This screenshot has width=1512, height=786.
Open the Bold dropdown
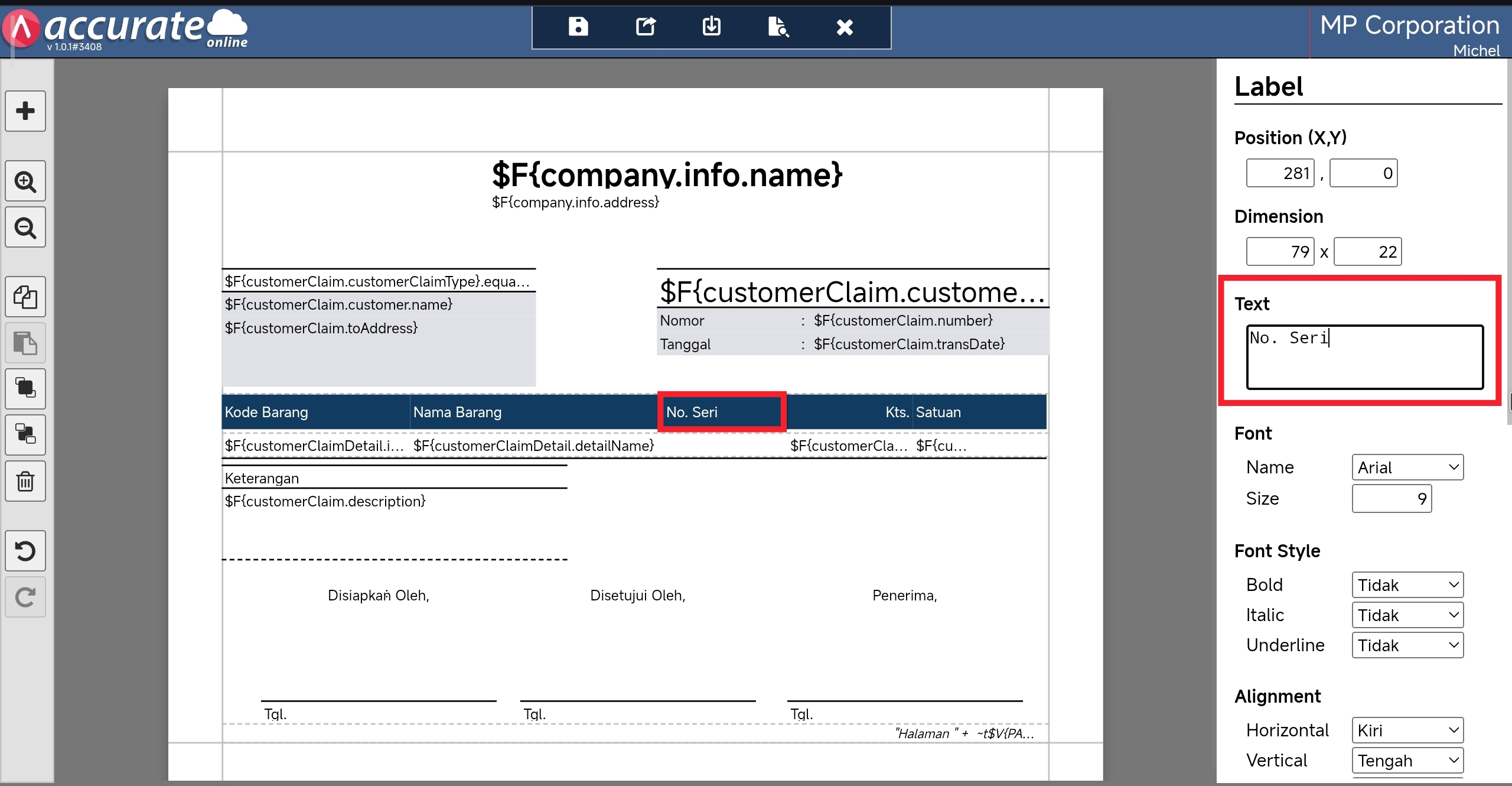(x=1407, y=585)
